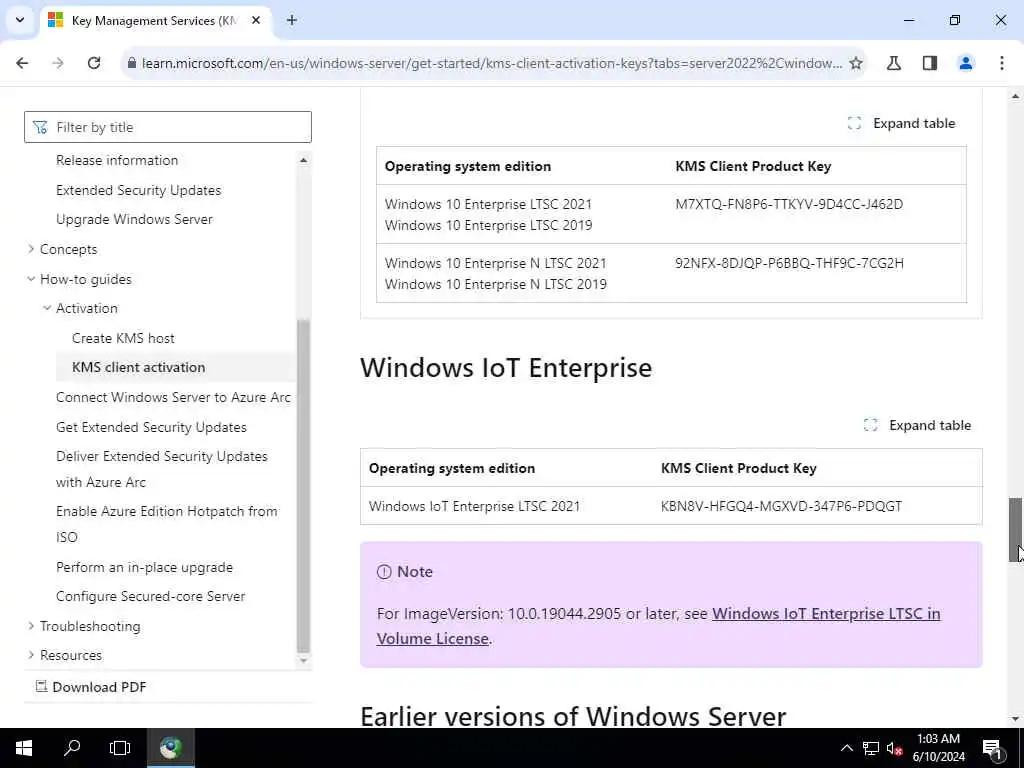This screenshot has height=768, width=1024.
Task: Click the muted volume tray icon
Action: [x=894, y=748]
